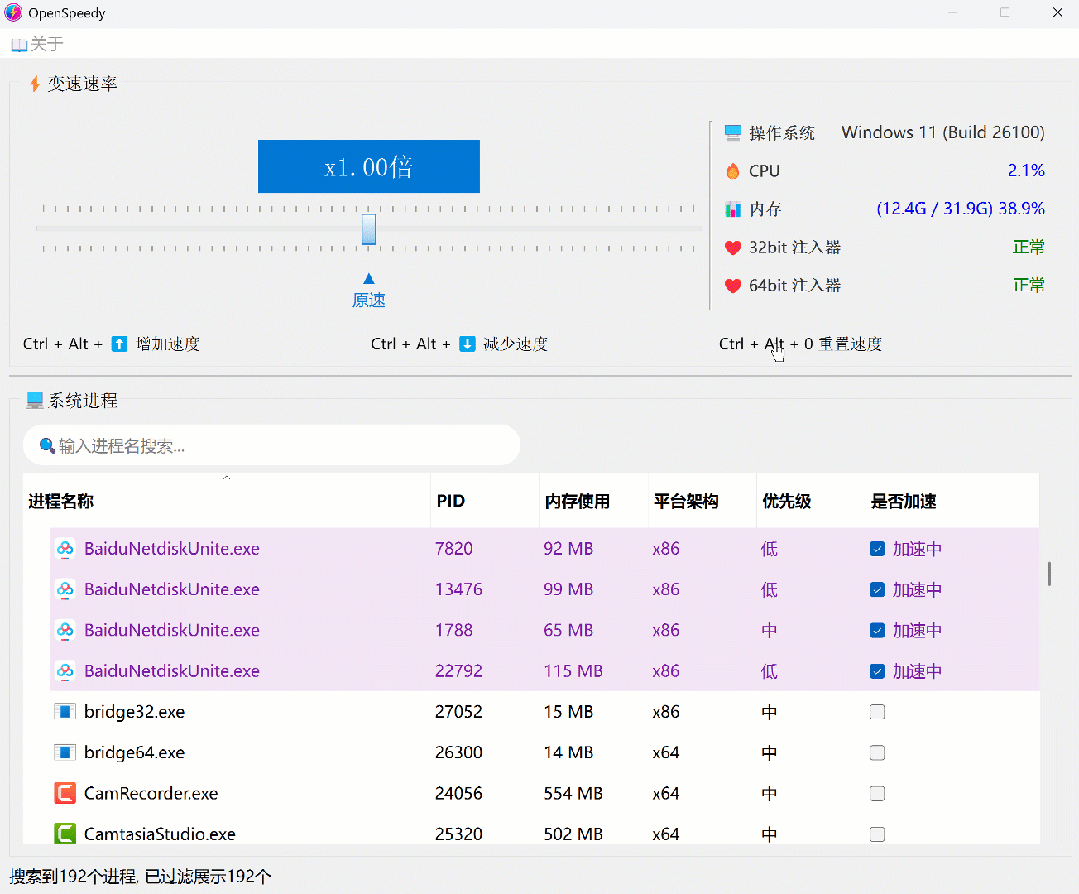The image size is (1079, 894).
Task: Uncheck 加速中 for BaiduNetdiskUnite PID 22792
Action: [877, 671]
